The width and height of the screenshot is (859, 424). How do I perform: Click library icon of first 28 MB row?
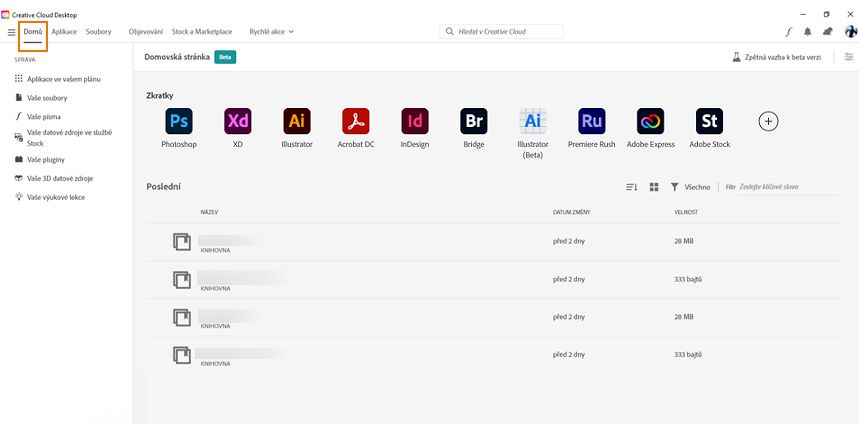182,242
